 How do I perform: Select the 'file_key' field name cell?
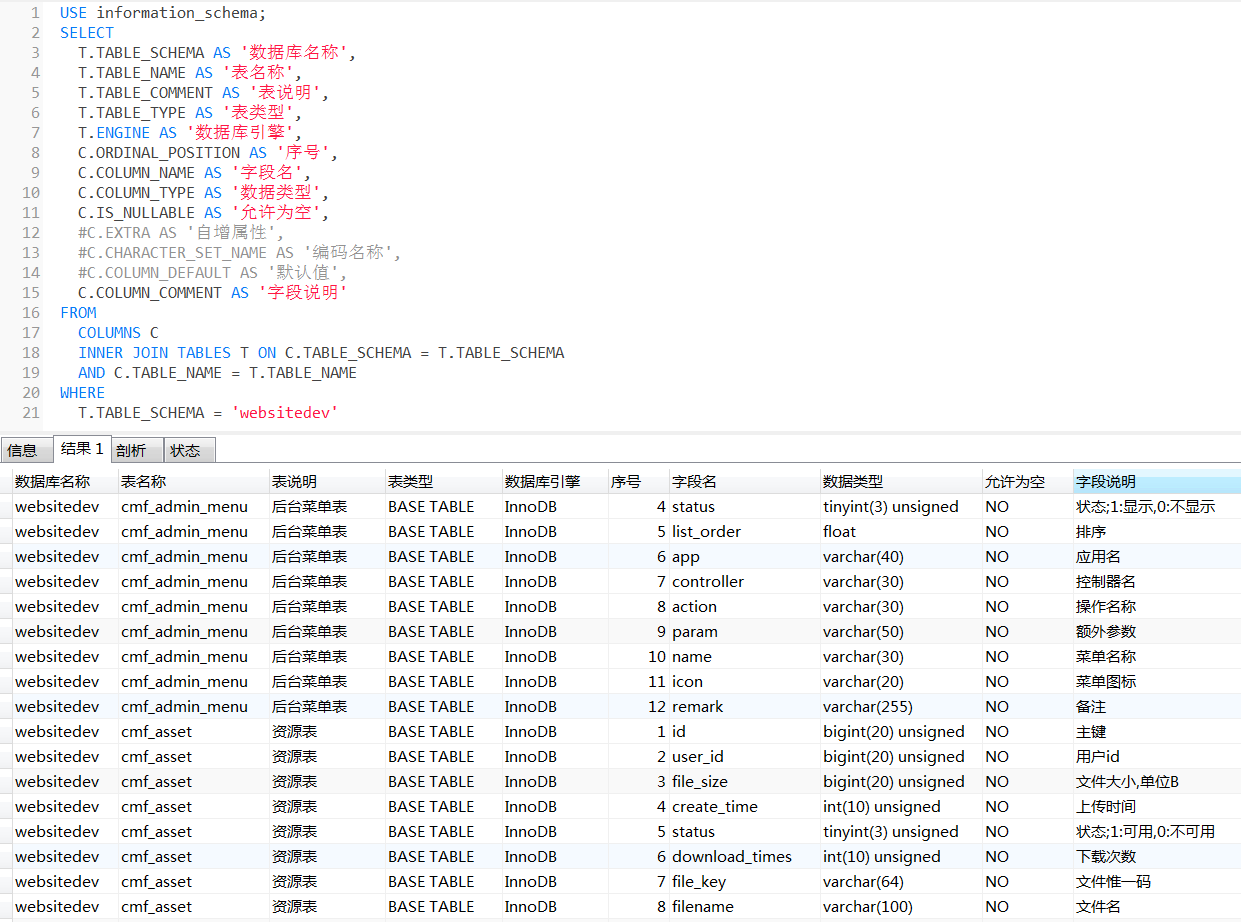pyautogui.click(x=744, y=882)
